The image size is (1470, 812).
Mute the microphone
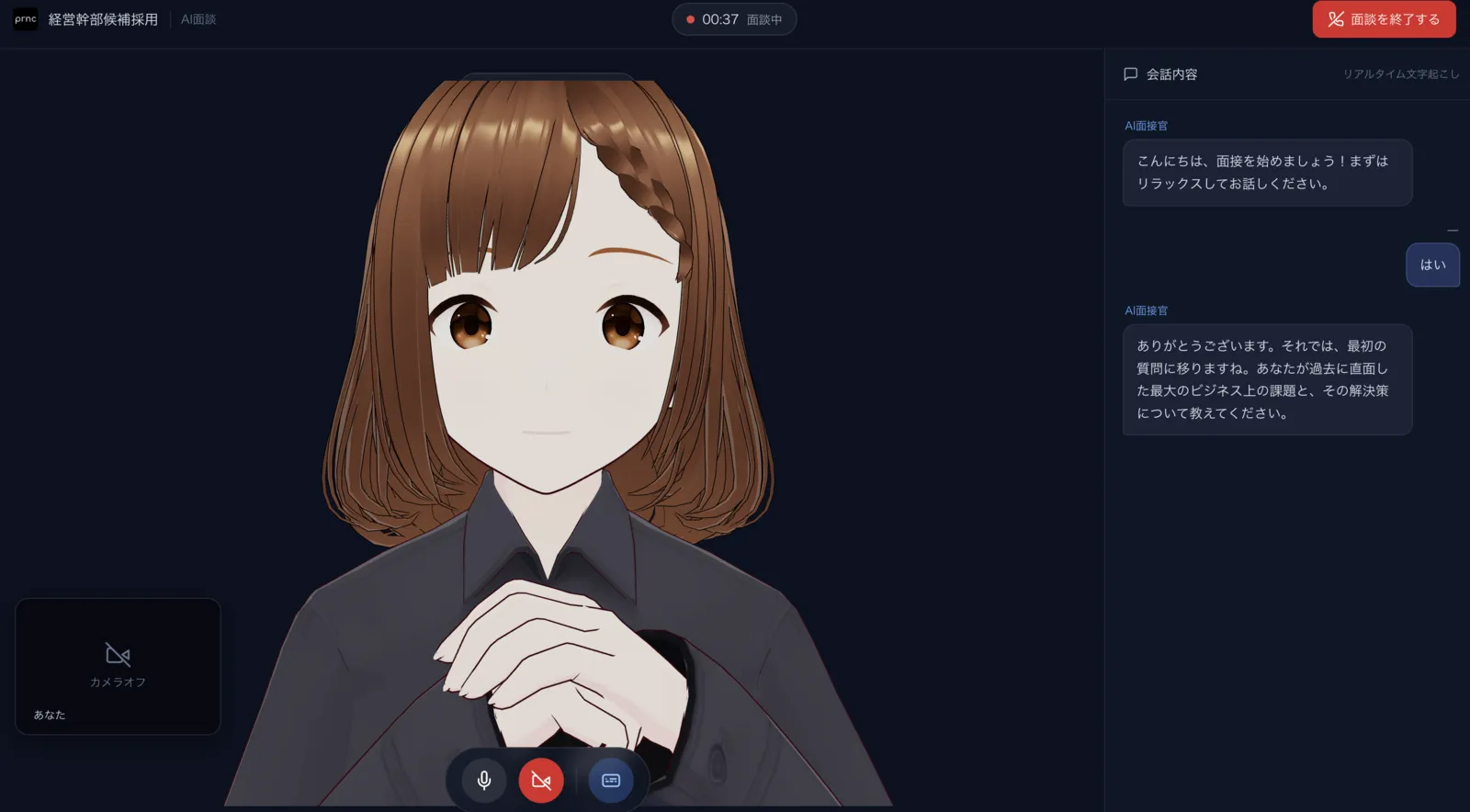coord(484,781)
